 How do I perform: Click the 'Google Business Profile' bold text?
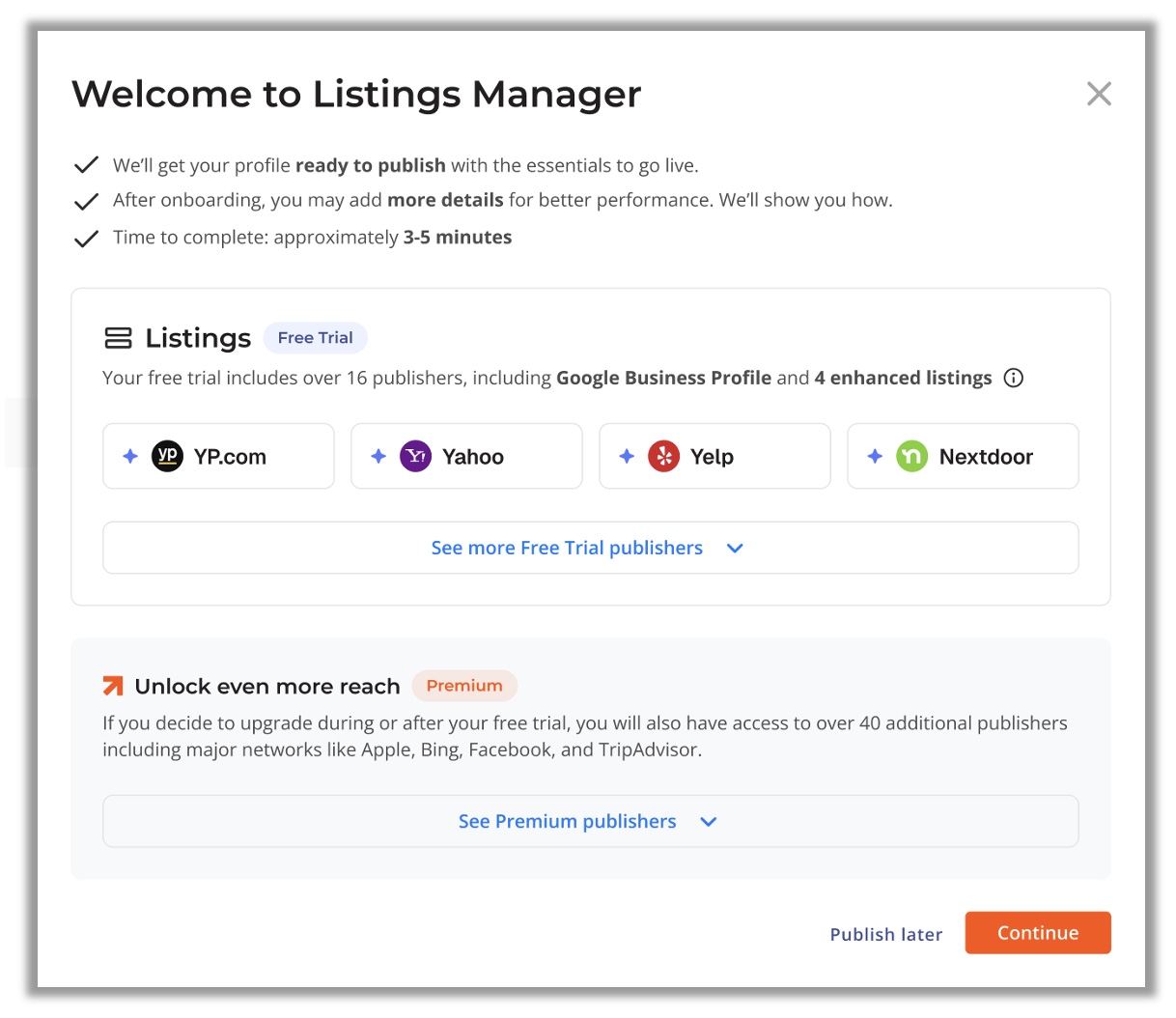pos(664,378)
